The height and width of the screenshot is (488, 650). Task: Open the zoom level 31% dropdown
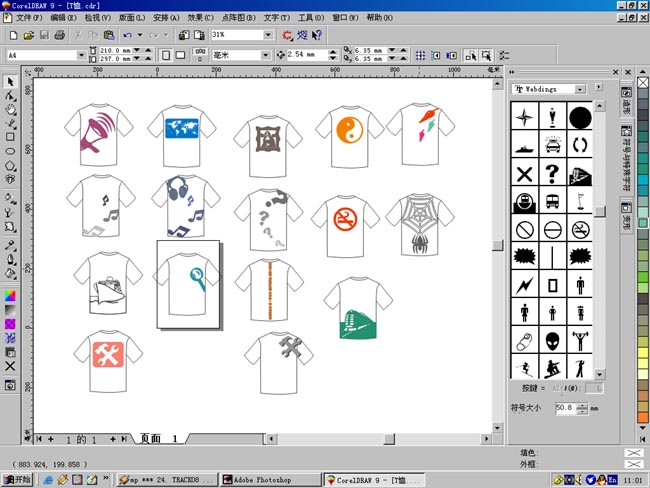(268, 35)
